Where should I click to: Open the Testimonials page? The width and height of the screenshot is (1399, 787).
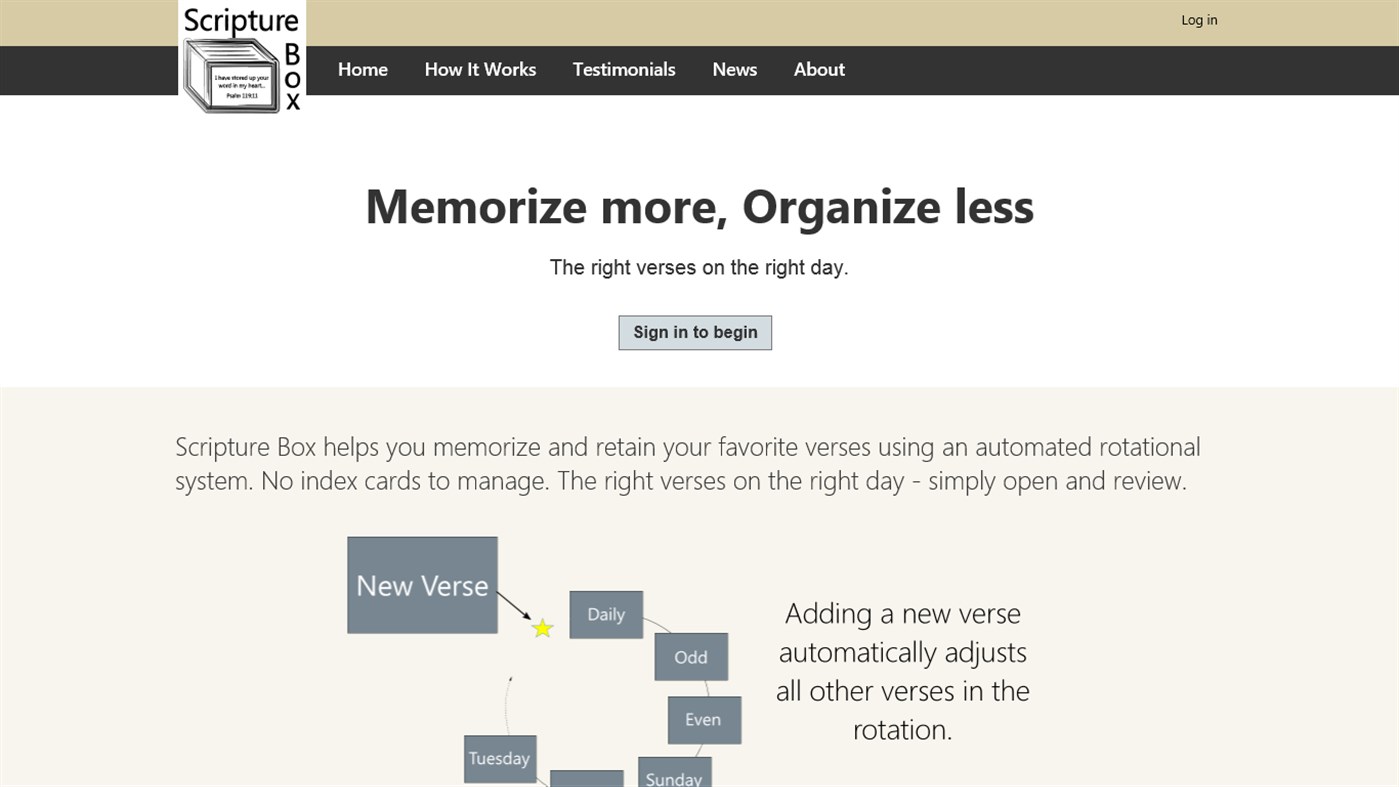tap(624, 70)
